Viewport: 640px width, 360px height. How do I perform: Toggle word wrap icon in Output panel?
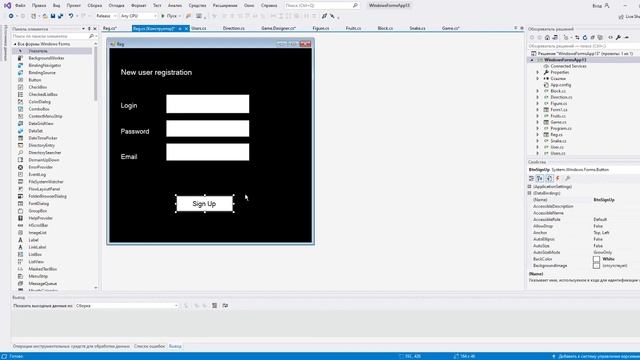pyautogui.click(x=225, y=306)
